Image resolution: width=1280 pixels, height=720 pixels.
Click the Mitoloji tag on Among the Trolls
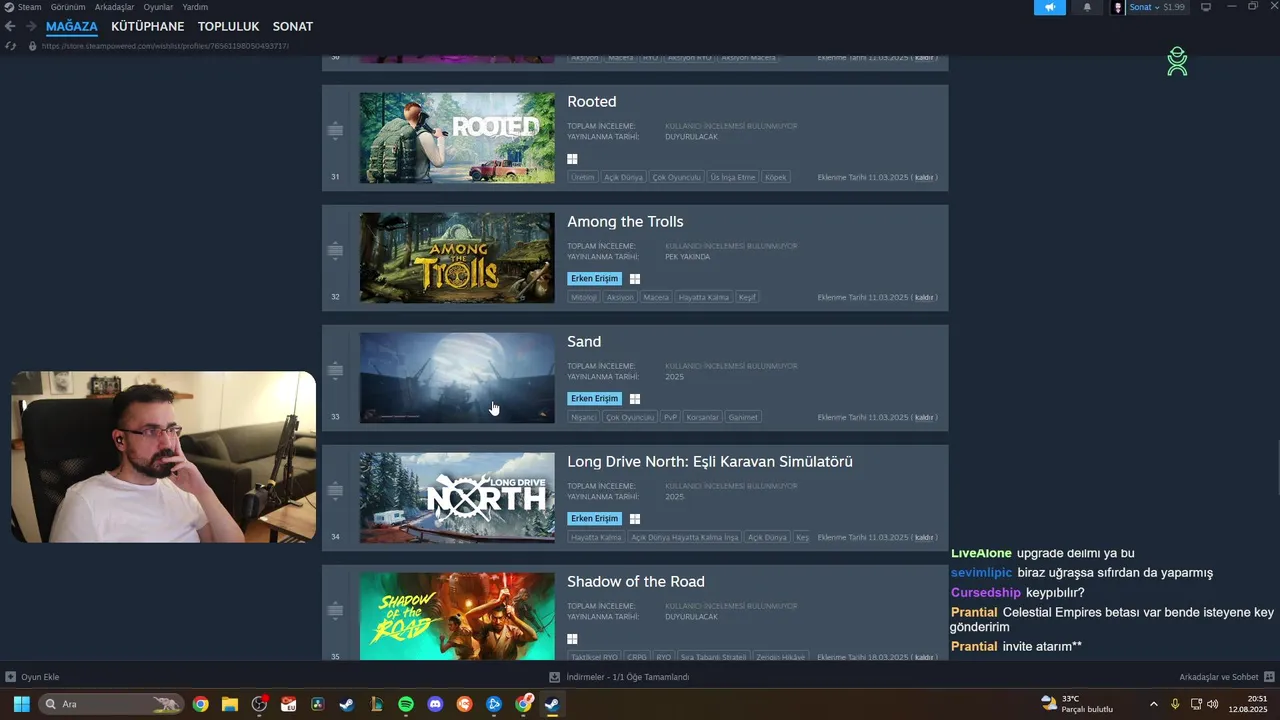[584, 297]
